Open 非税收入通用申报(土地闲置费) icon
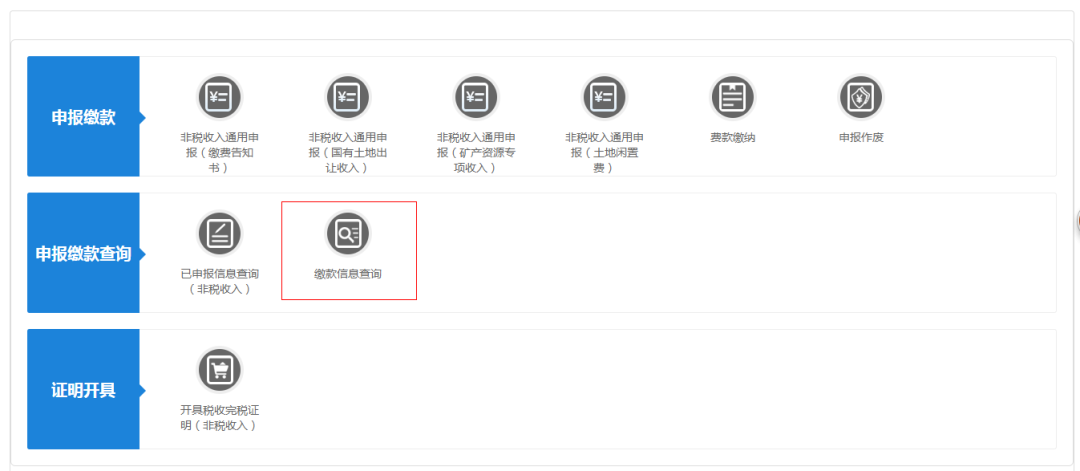The width and height of the screenshot is (1080, 471). pos(604,97)
